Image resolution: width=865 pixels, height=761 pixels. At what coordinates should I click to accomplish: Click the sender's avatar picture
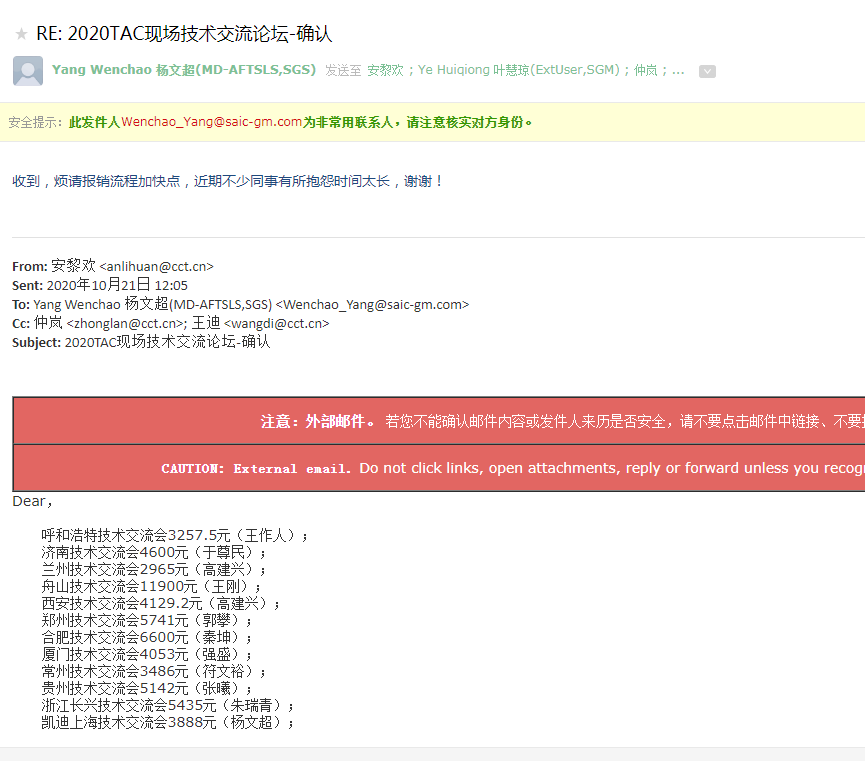tap(28, 71)
